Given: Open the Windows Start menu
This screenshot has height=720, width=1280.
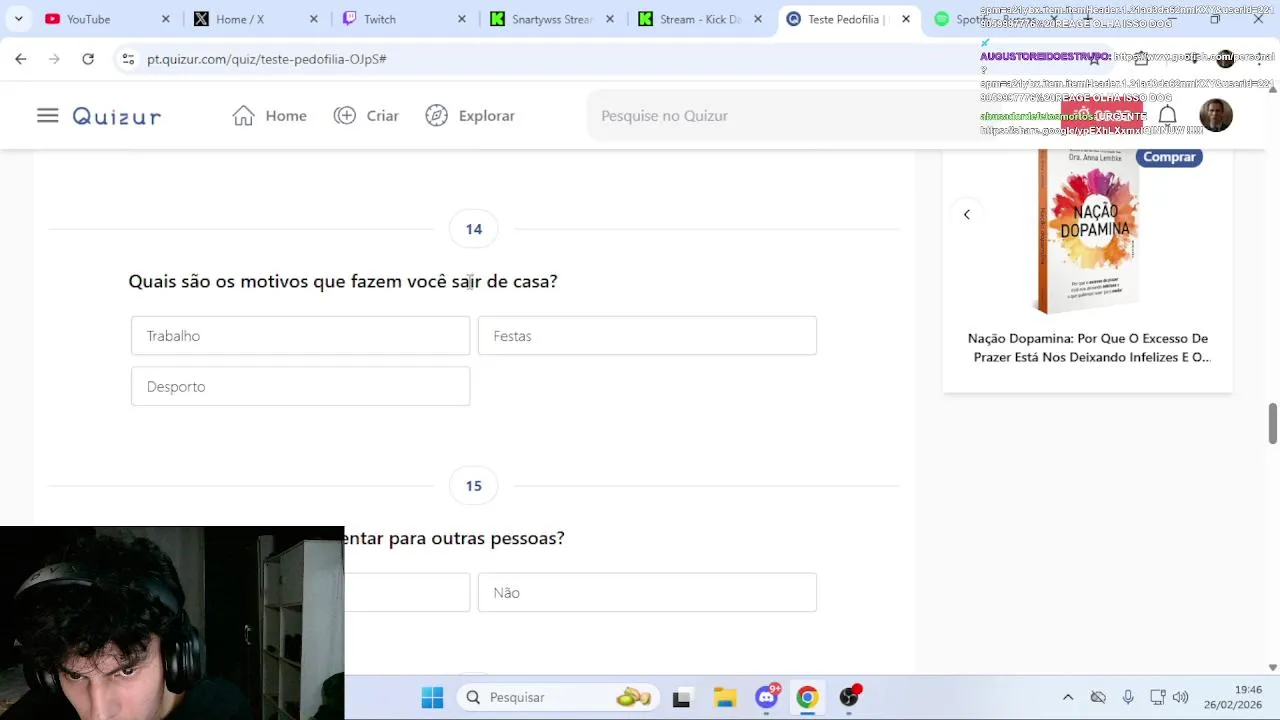Looking at the screenshot, I should pos(432,697).
